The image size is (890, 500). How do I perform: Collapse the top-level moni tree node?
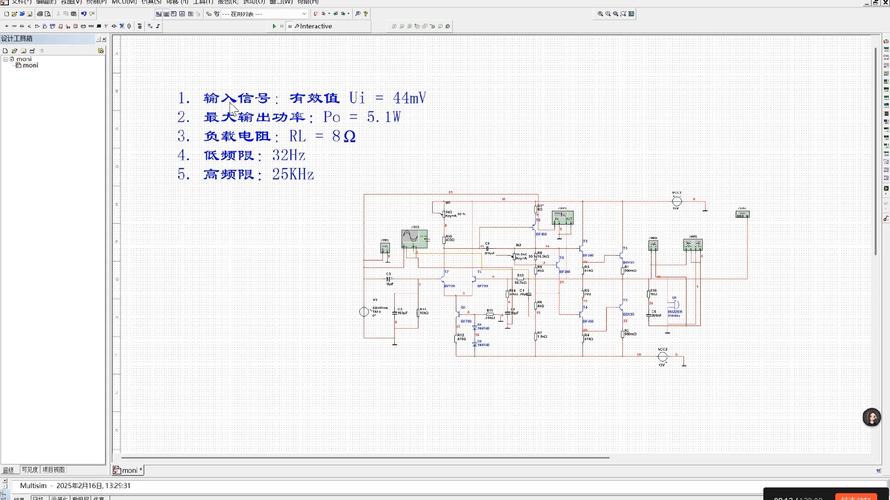(x=5, y=59)
